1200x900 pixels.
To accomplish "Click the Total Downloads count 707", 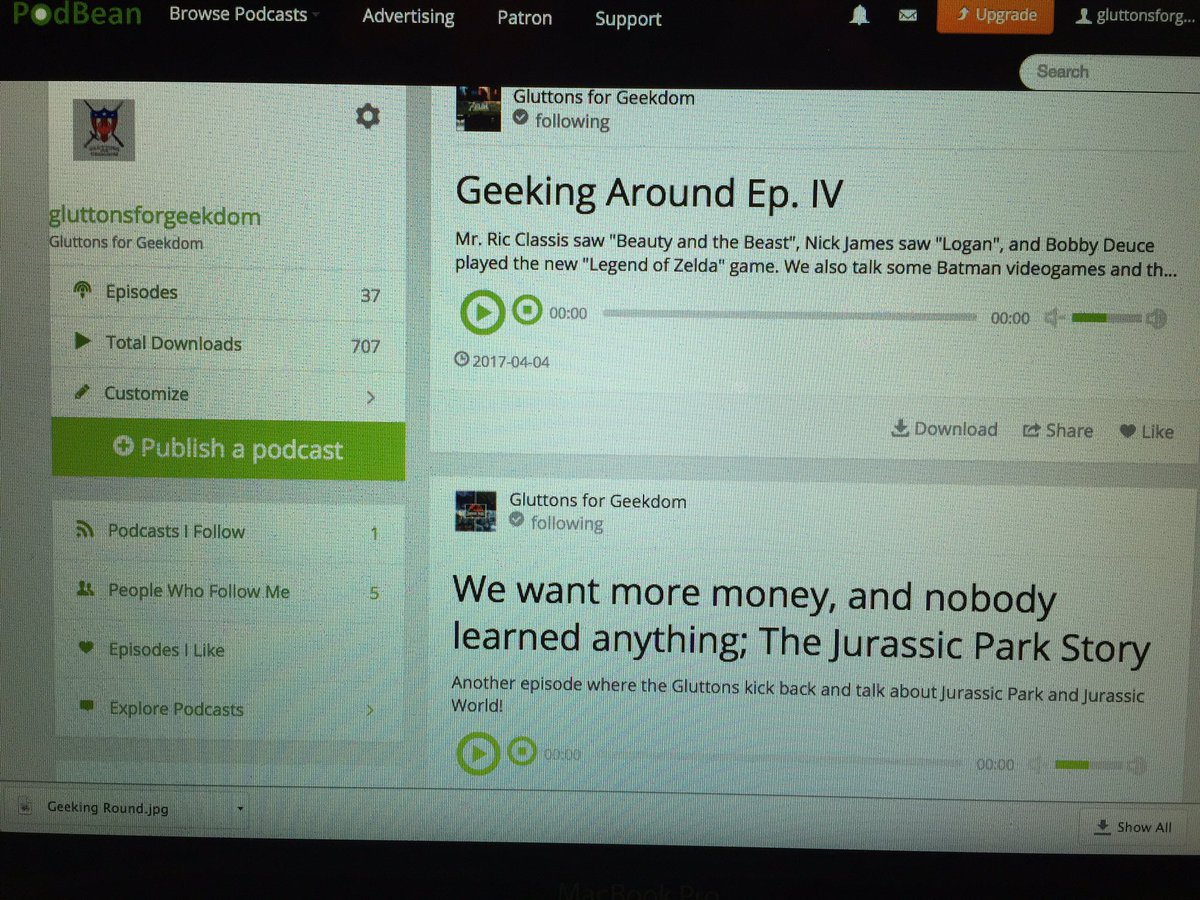I will [365, 346].
